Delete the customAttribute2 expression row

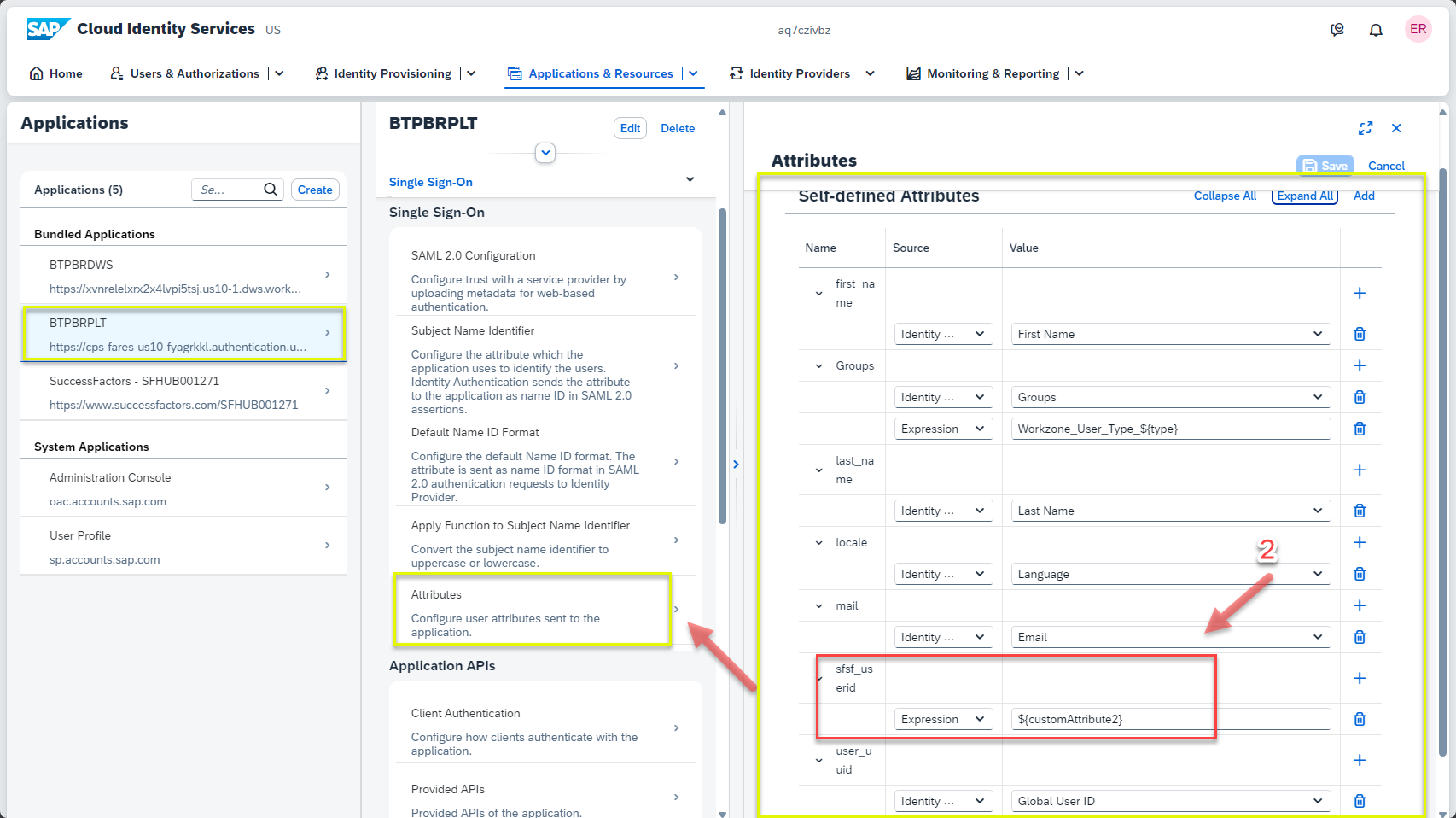[1360, 719]
